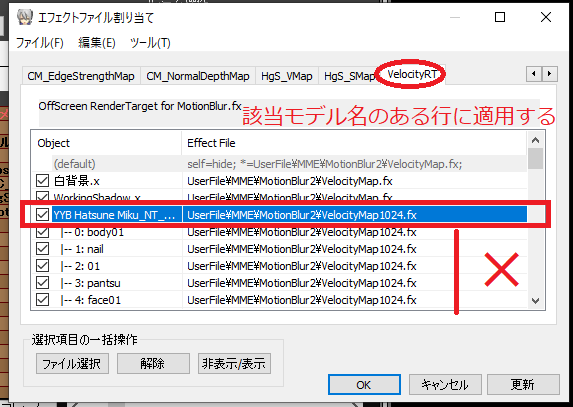The height and width of the screenshot is (407, 573).
Task: Select the 1: nail subset row
Action: point(280,249)
